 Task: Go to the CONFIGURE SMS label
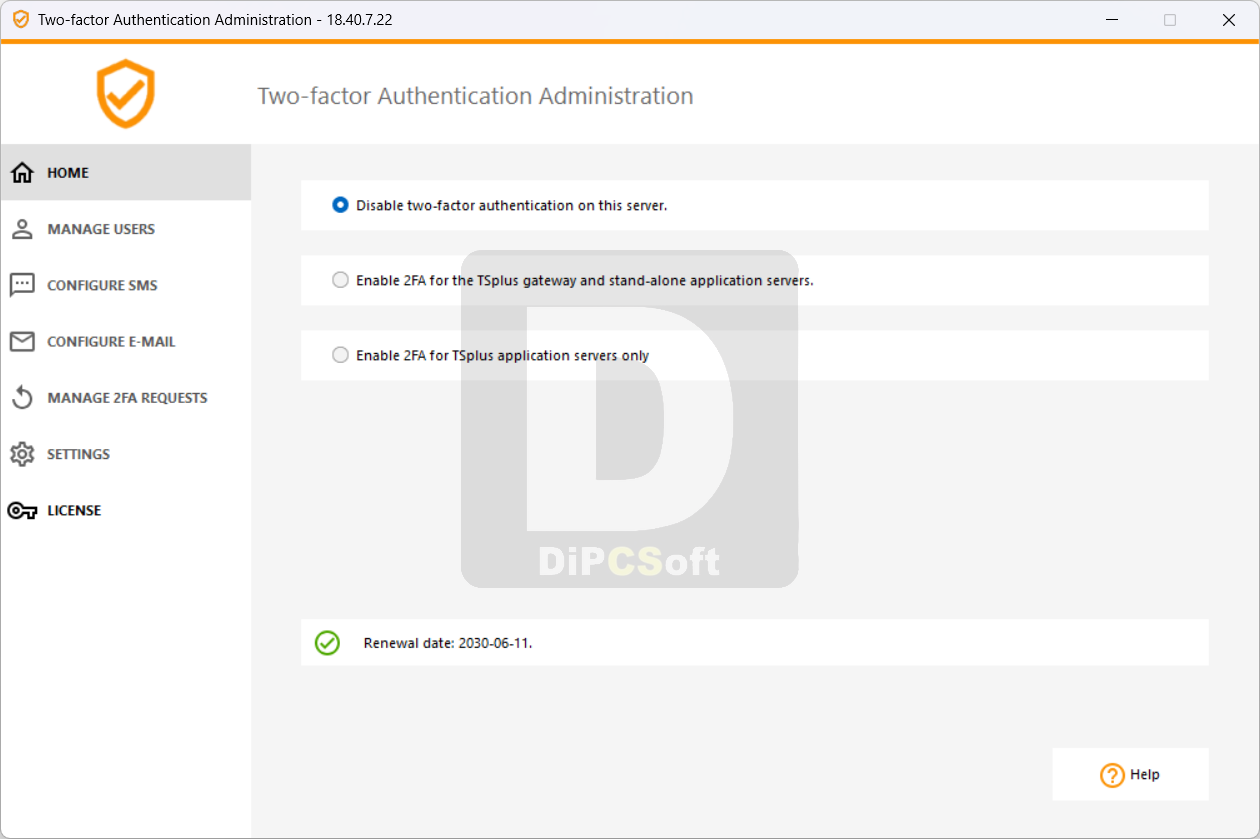click(102, 285)
